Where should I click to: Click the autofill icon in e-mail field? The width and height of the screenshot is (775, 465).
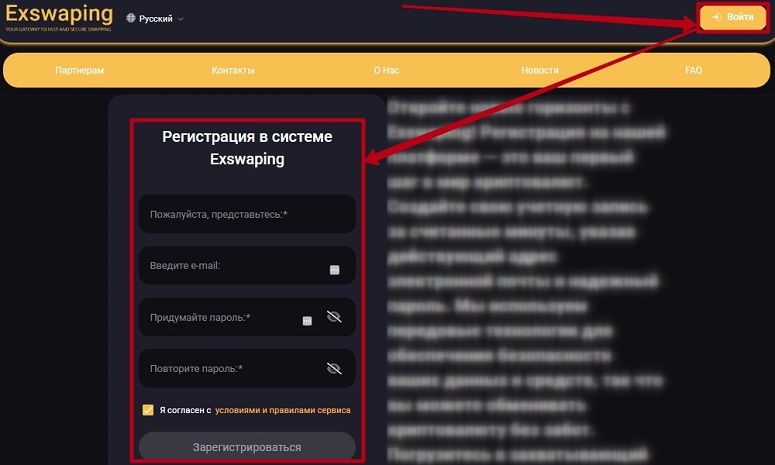(x=335, y=270)
